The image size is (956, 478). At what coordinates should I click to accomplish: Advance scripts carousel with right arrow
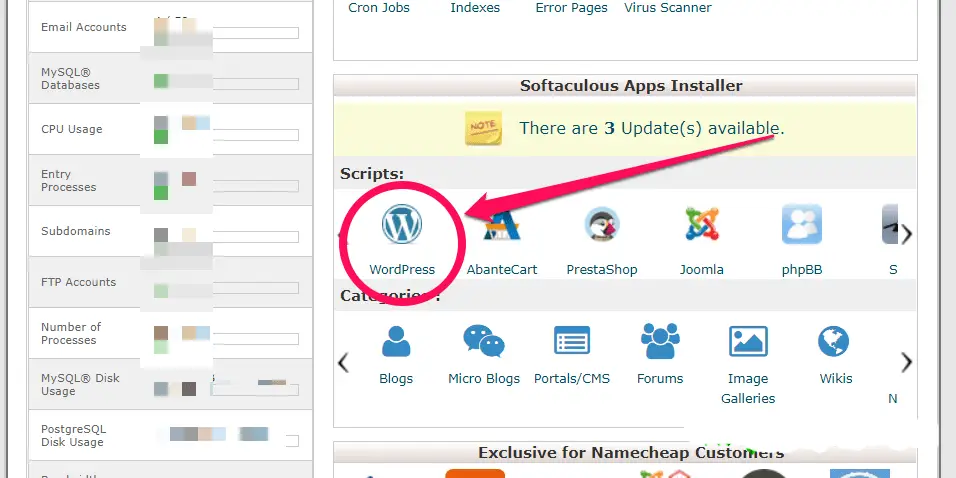907,234
